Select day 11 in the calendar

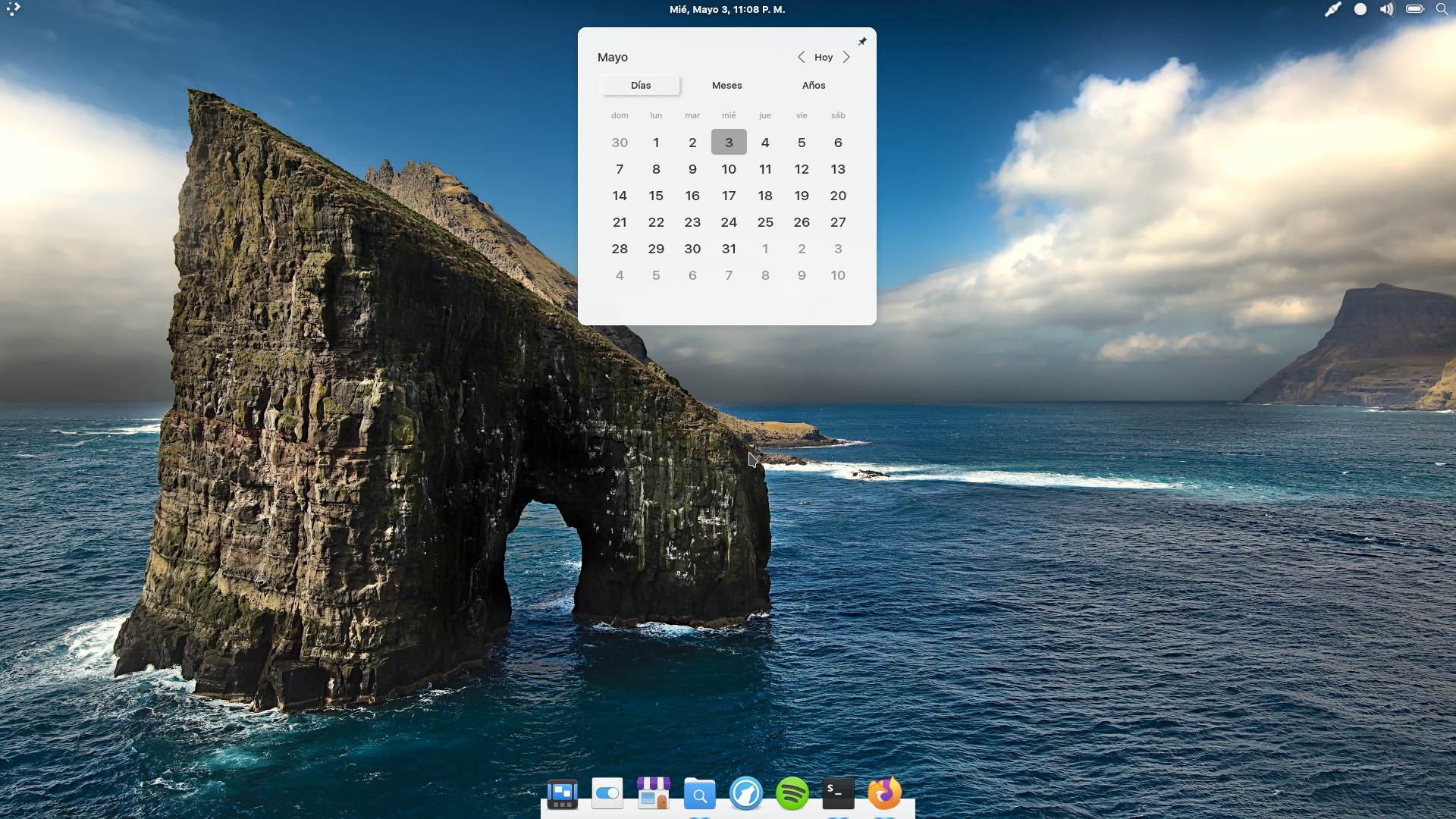[765, 169]
